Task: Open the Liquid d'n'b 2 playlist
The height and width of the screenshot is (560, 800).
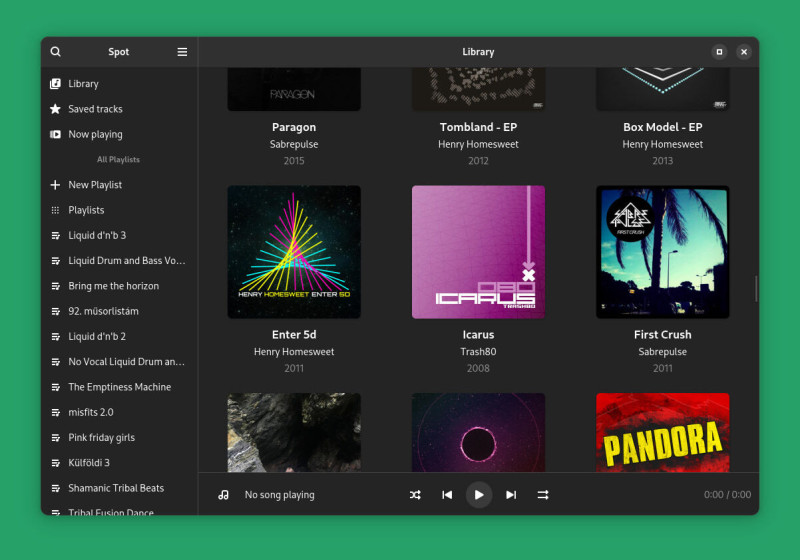Action: pos(118,336)
